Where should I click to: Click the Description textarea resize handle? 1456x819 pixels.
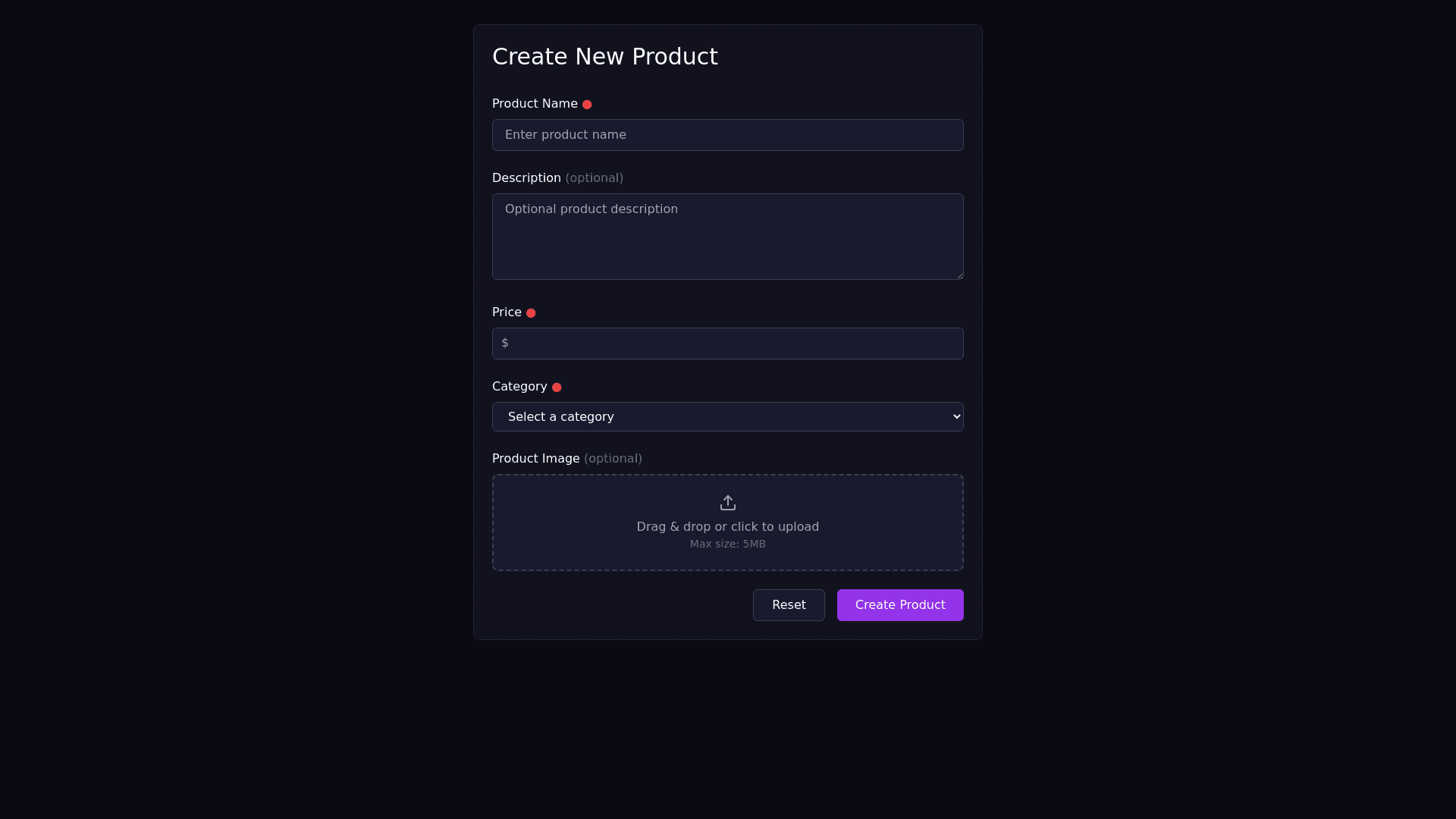[959, 275]
